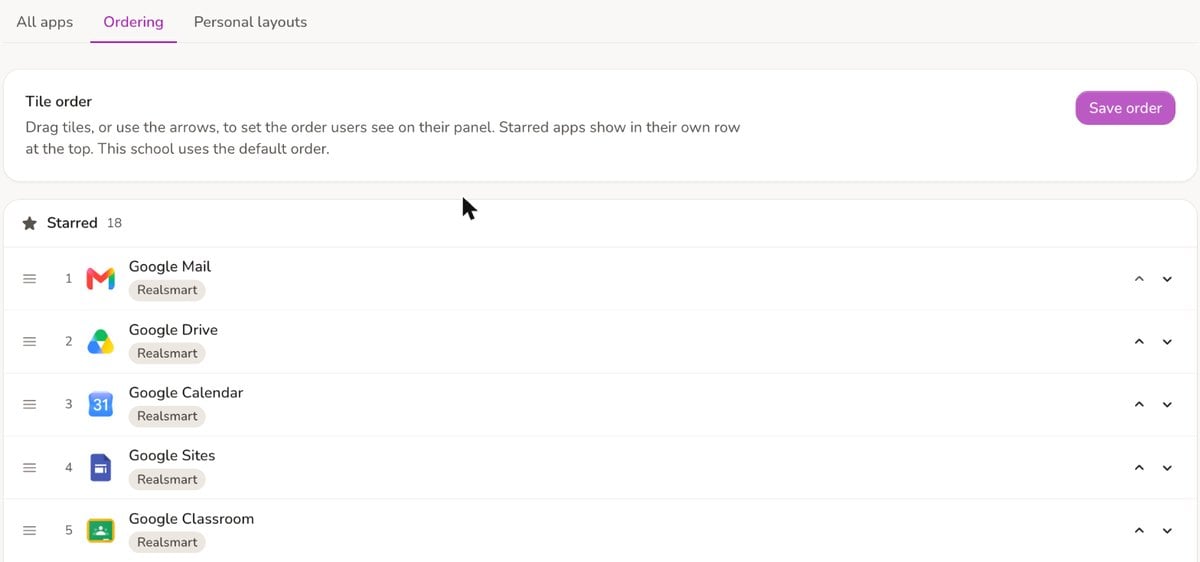1200x562 pixels.
Task: Click the Realsmart tag under Google Drive
Action: 167,353
